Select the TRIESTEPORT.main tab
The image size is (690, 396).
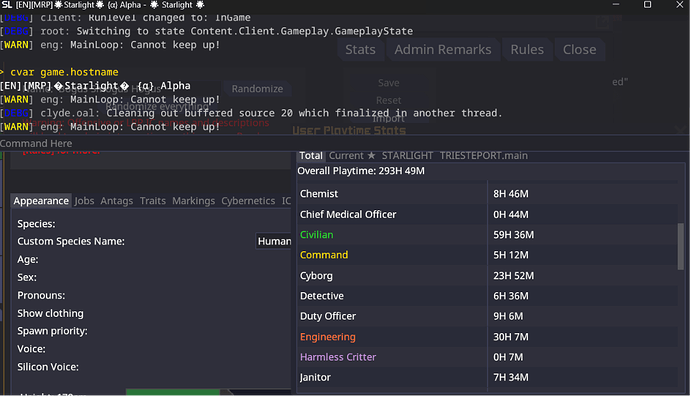pyautogui.click(x=484, y=156)
